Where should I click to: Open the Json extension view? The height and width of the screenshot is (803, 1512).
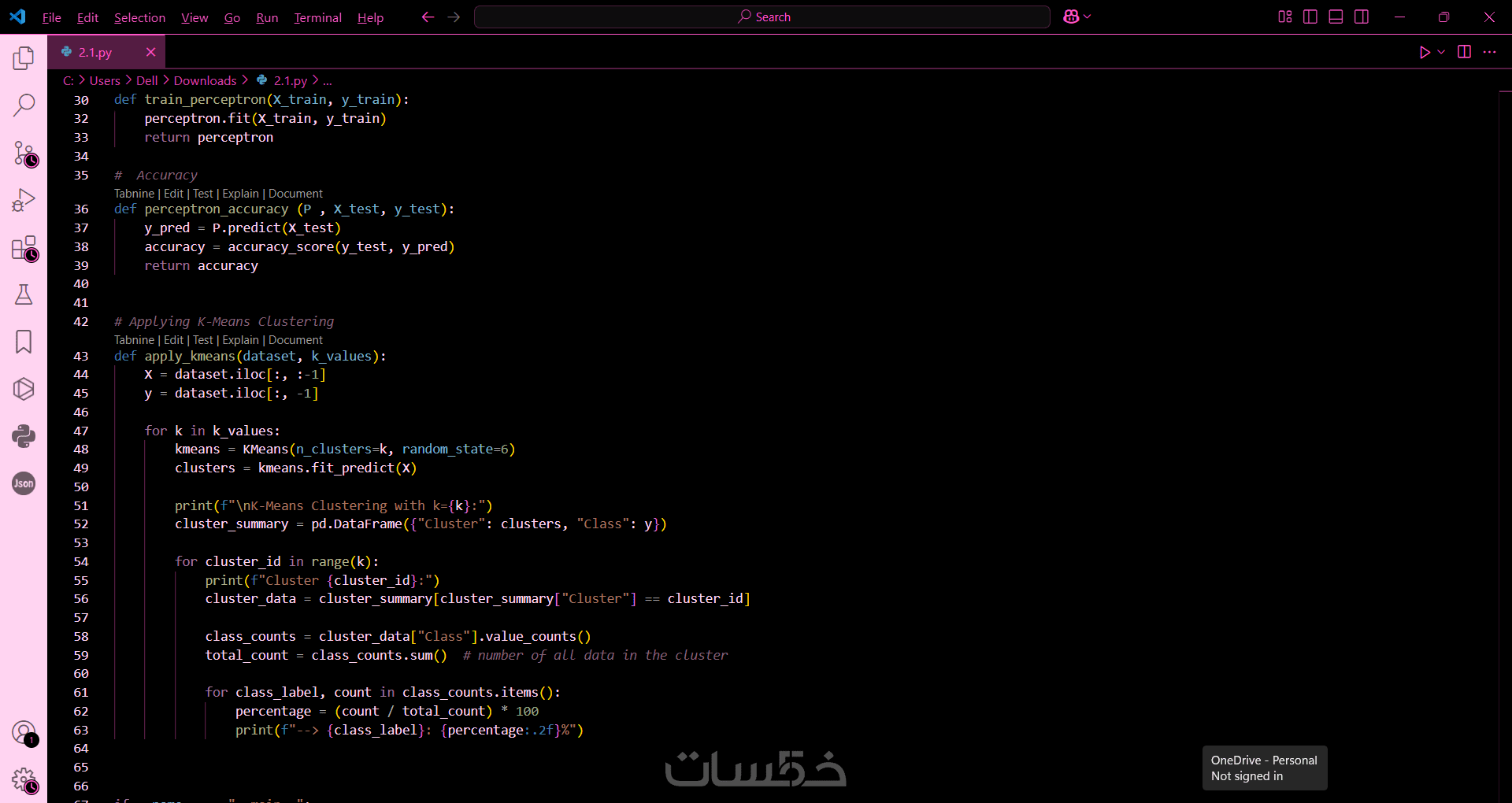[24, 483]
